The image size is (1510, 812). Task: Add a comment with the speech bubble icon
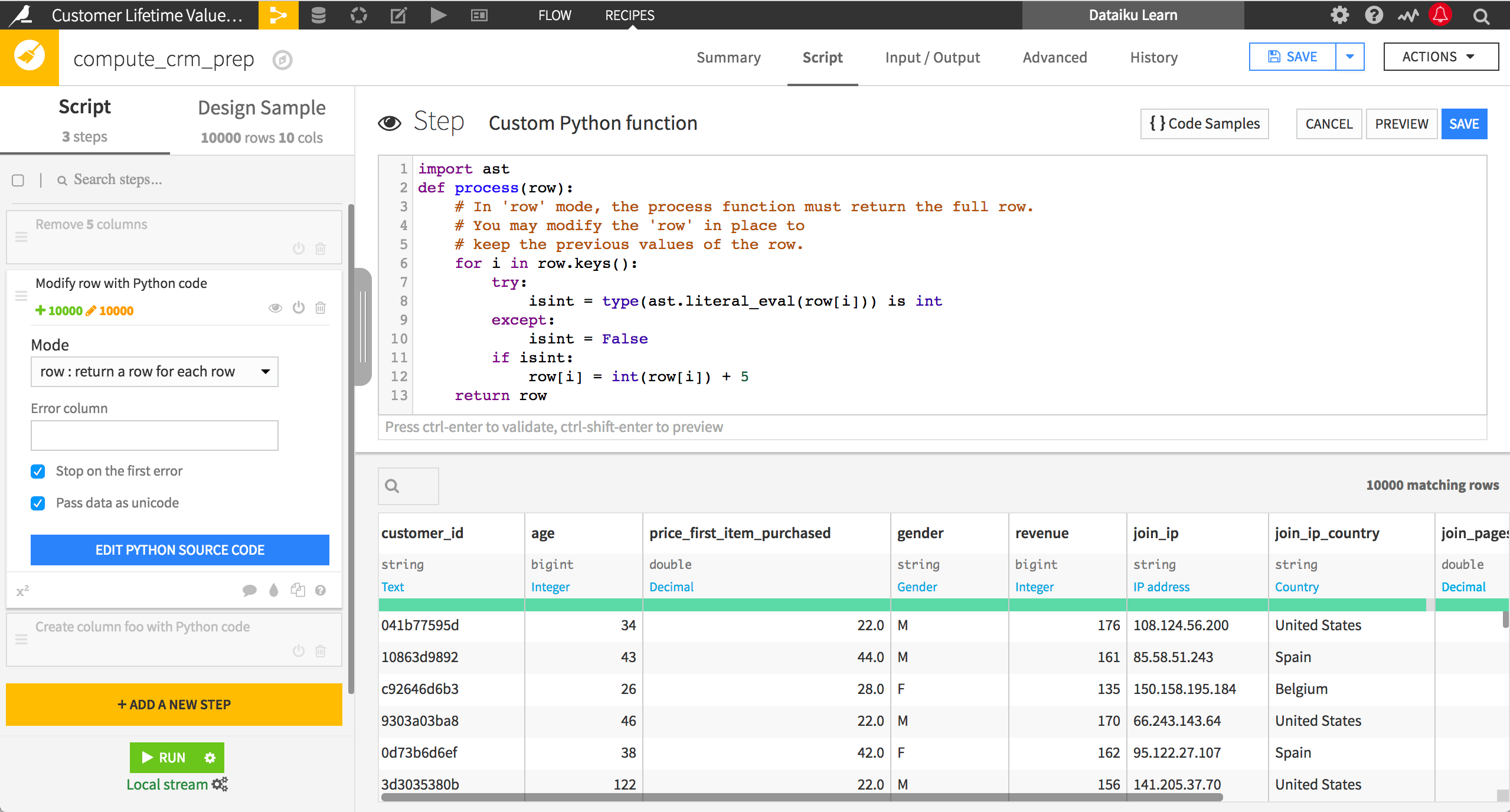pos(249,590)
